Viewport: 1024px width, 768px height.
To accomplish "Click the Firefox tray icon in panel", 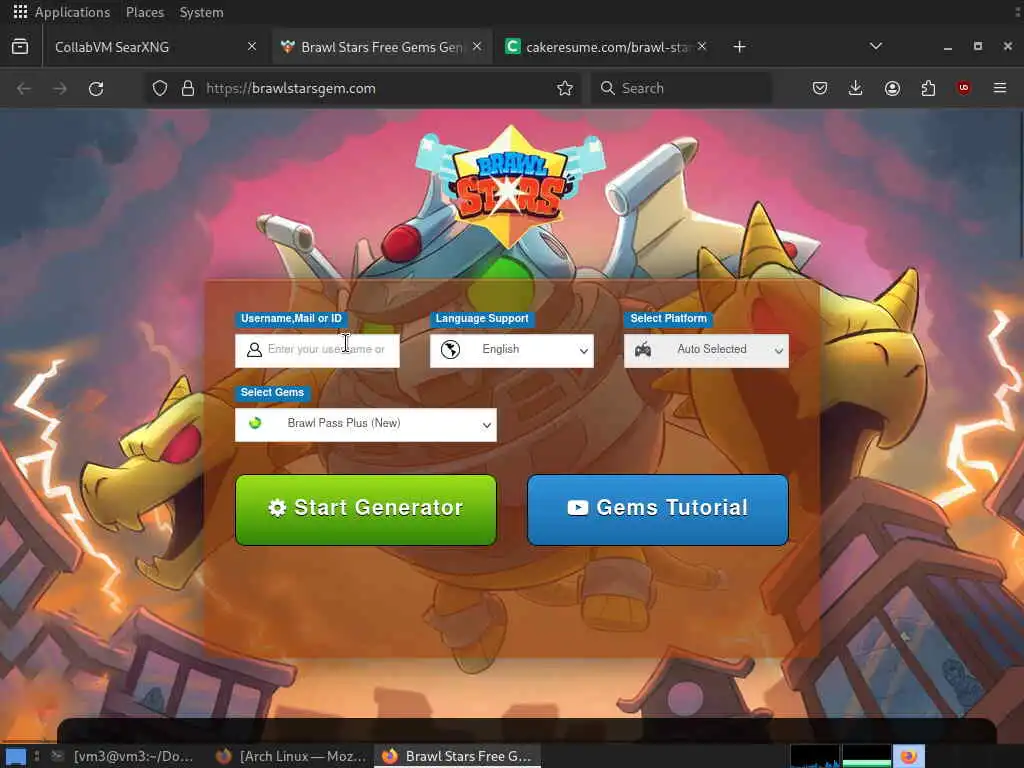I will coord(909,756).
